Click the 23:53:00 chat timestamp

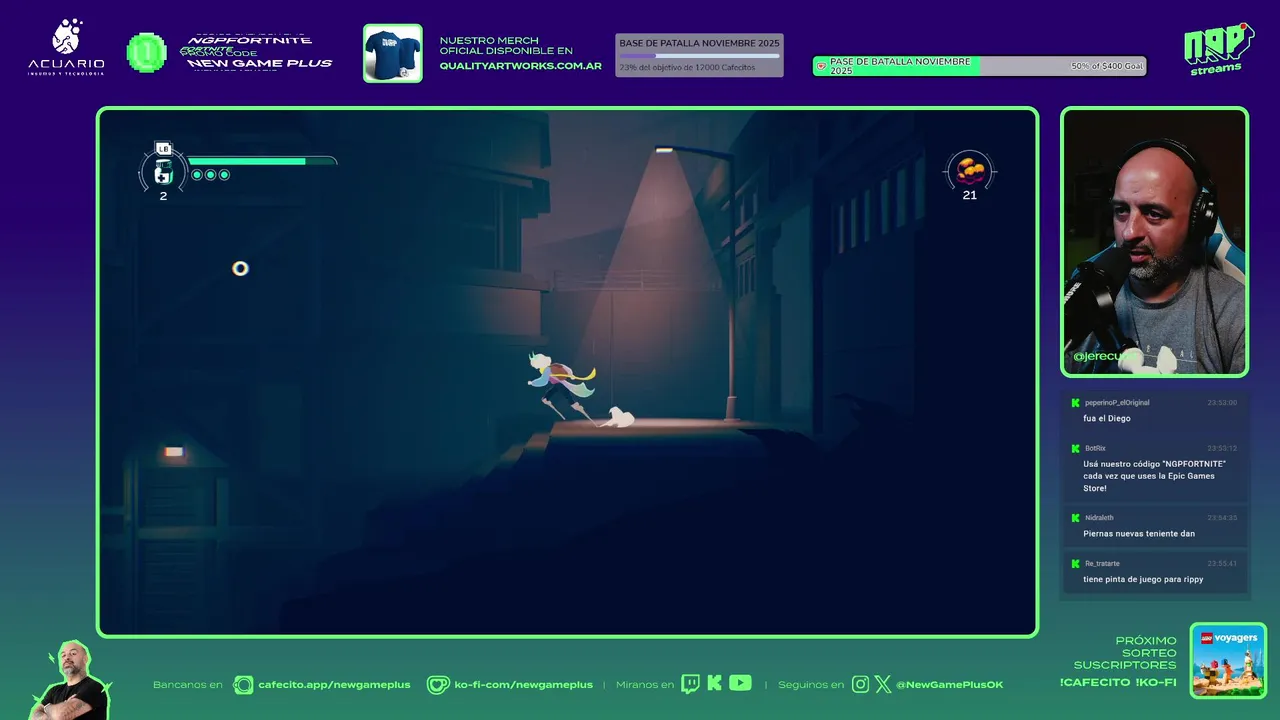tap(1222, 403)
